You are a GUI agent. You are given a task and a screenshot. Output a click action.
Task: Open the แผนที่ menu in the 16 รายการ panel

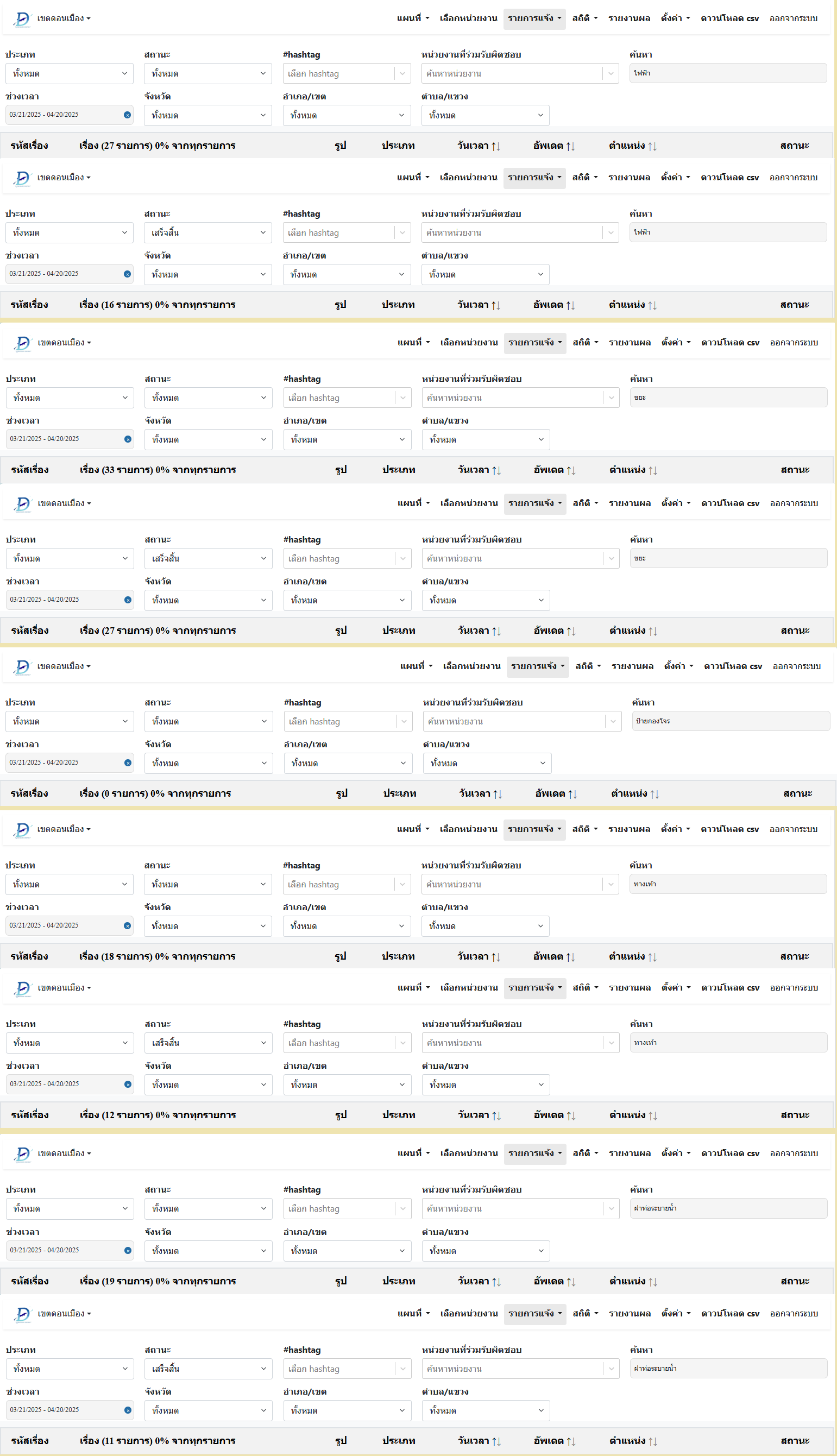[x=413, y=178]
